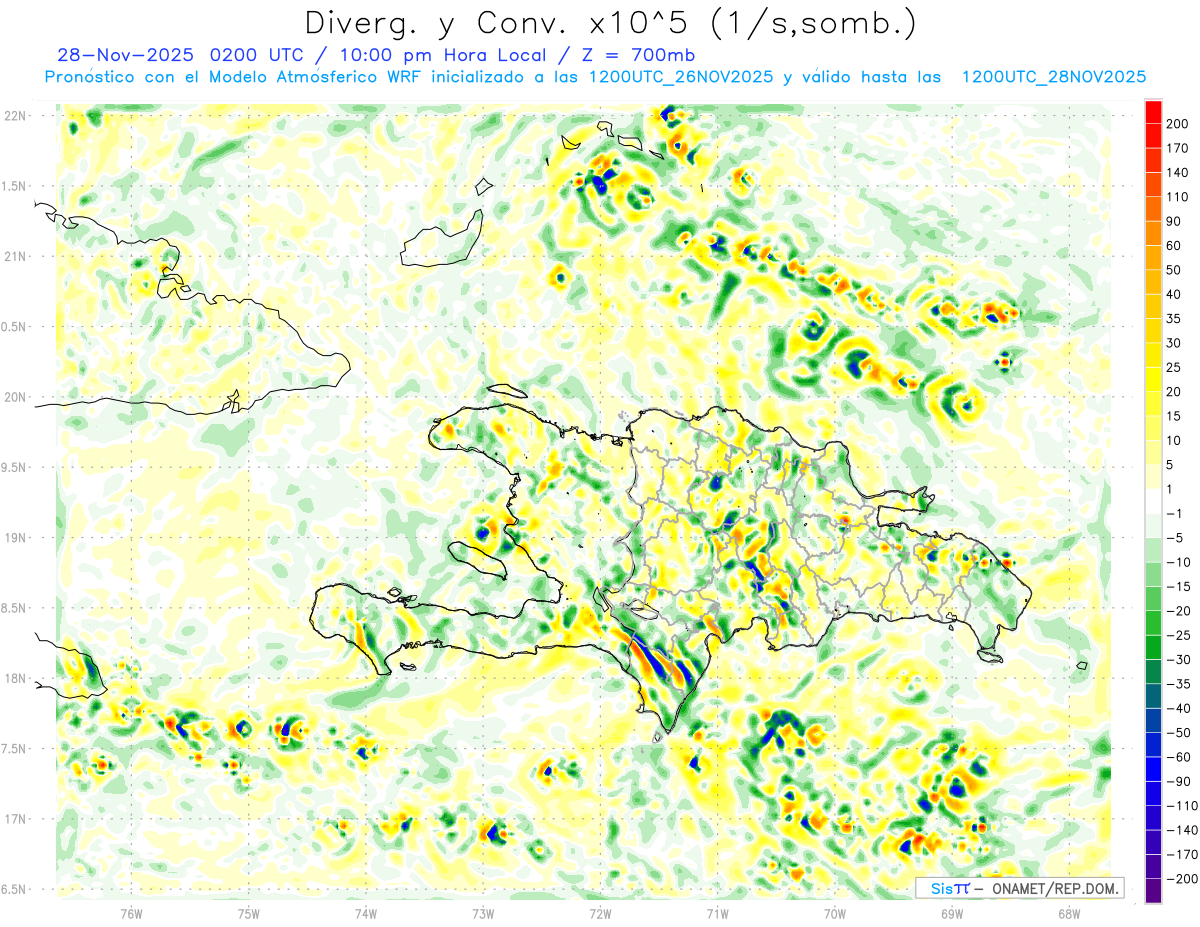
Task: Click the '-90' scale value
Action: point(1181,782)
